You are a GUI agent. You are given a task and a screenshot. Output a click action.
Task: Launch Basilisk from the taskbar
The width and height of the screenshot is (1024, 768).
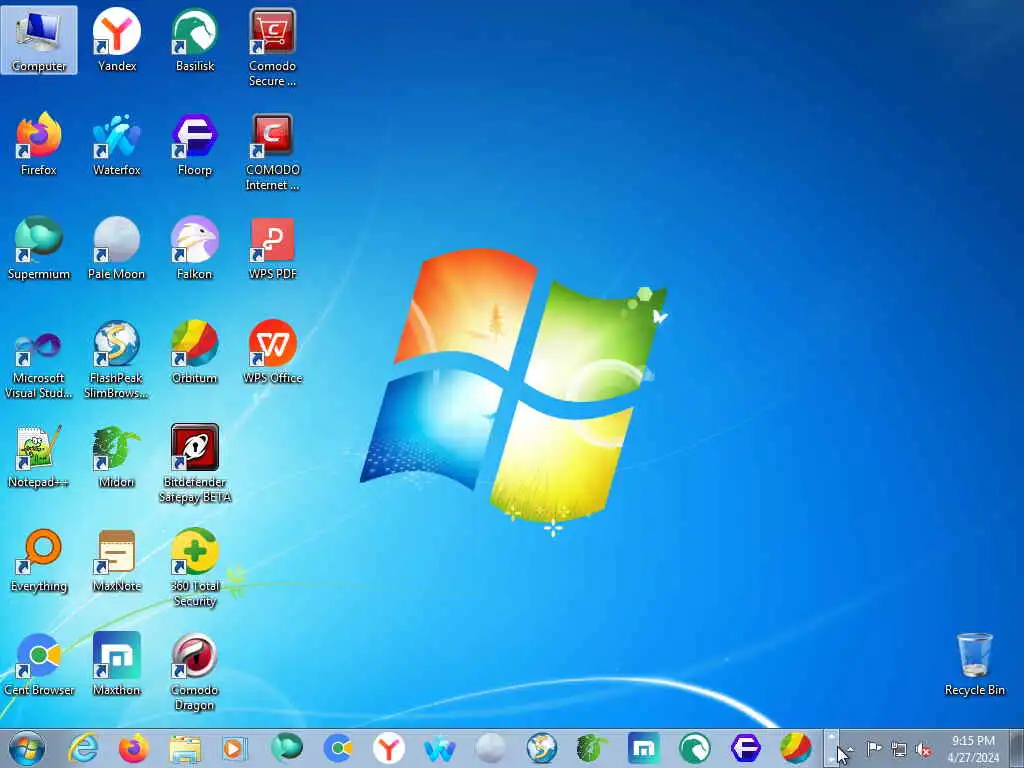tap(694, 748)
